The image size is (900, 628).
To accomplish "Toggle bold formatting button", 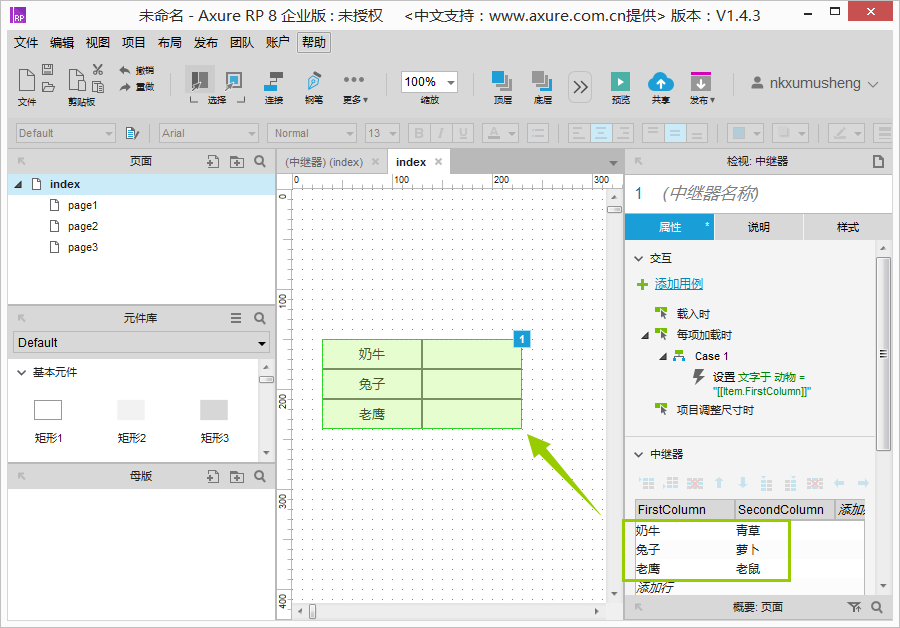I will coord(419,133).
